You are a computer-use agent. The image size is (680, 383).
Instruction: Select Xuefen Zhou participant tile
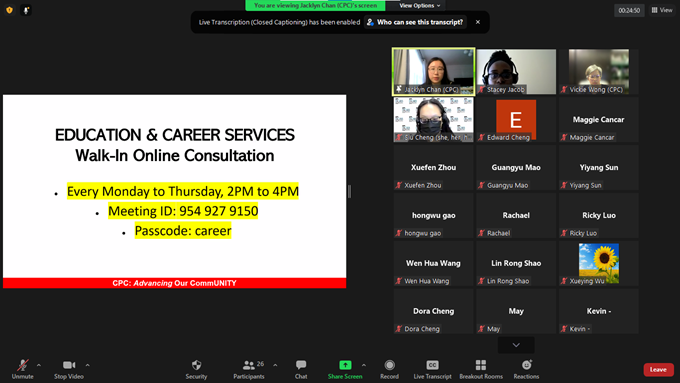point(433,167)
